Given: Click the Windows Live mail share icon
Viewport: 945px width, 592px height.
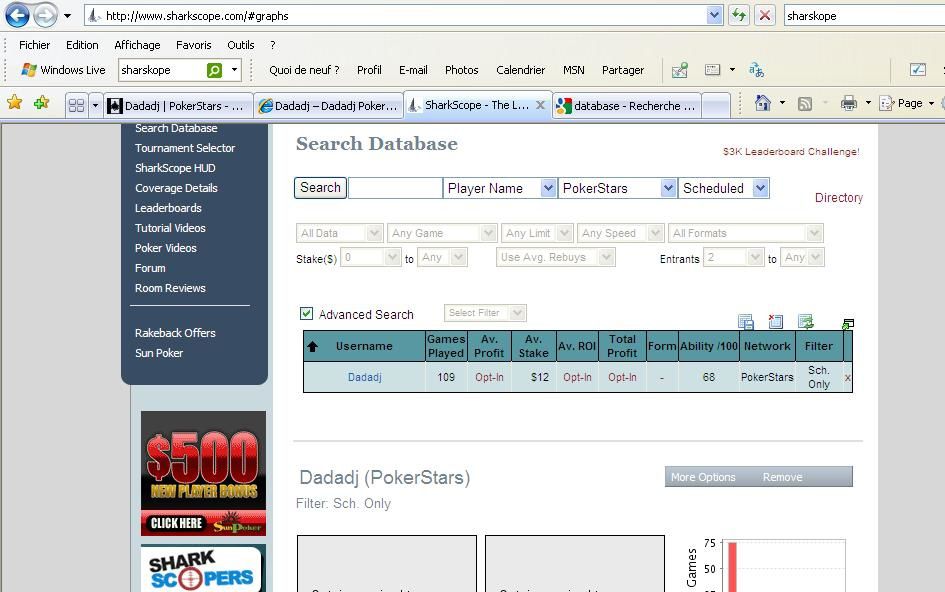Looking at the screenshot, I should click(x=680, y=70).
